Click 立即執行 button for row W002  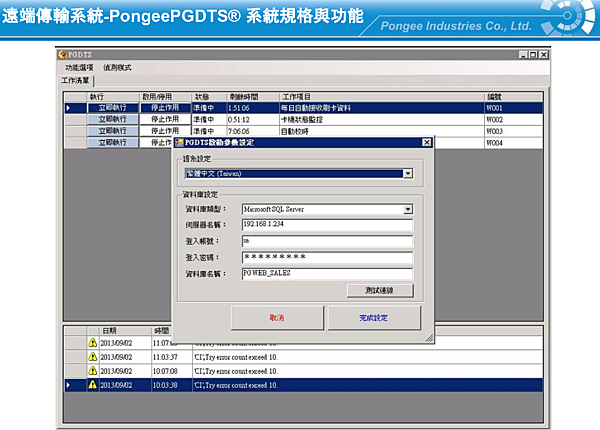pyautogui.click(x=112, y=119)
